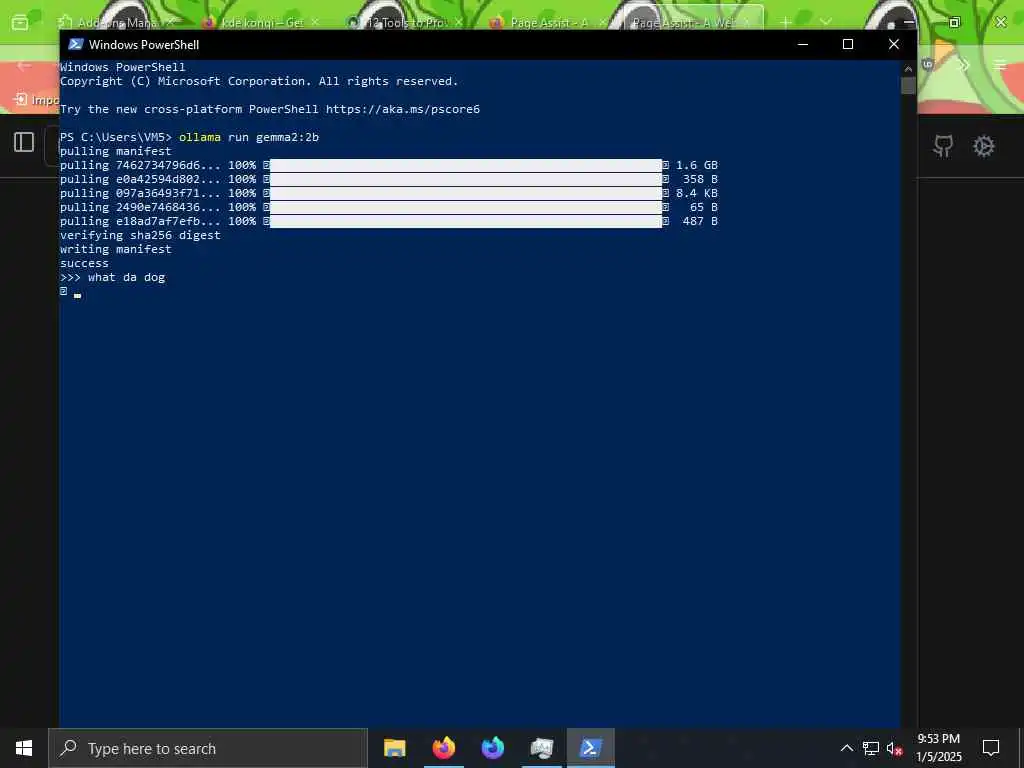
Task: Click the PowerShell taskbar icon
Action: point(590,748)
